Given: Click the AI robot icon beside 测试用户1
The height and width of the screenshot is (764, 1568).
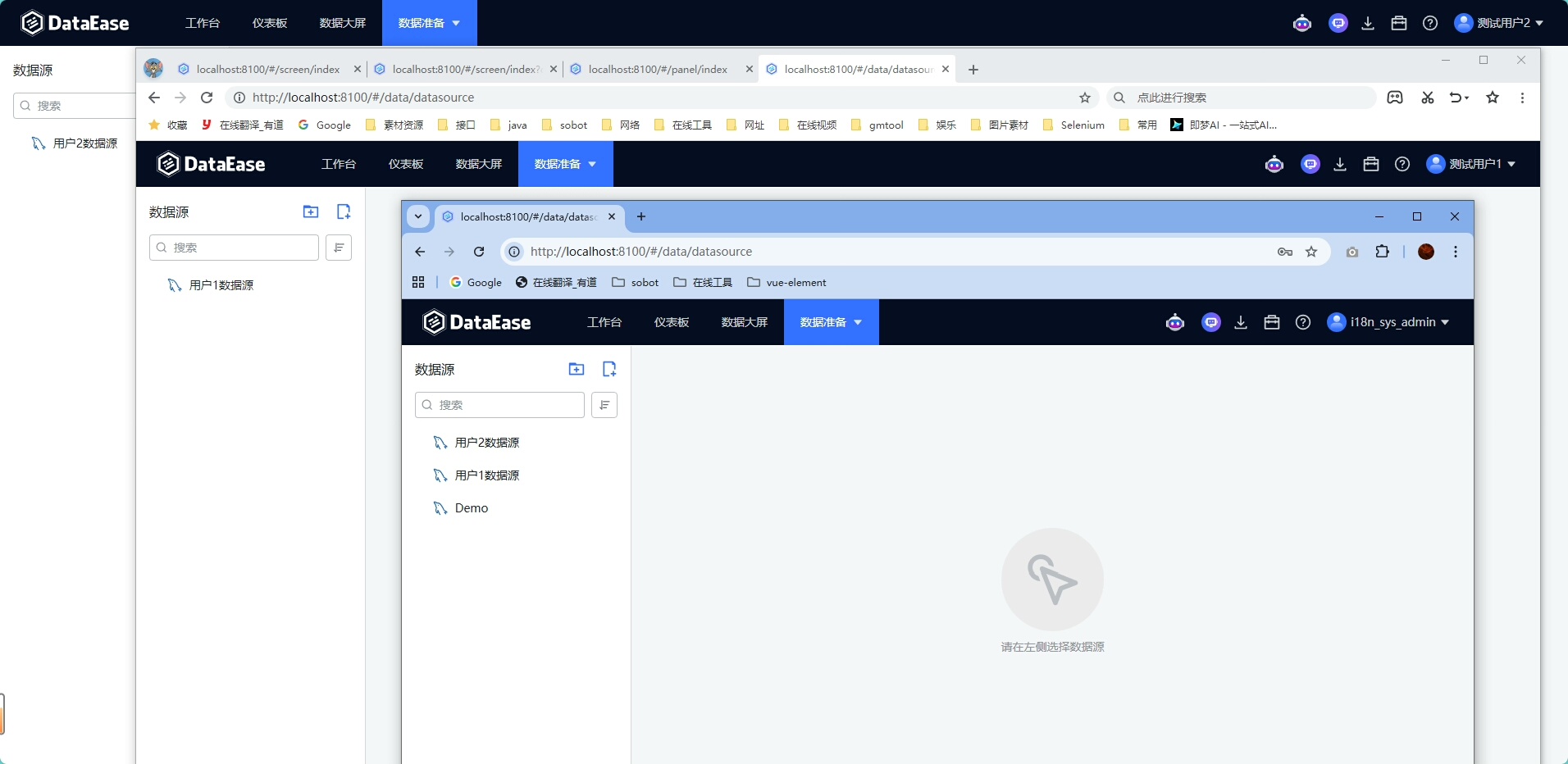Looking at the screenshot, I should tap(1274, 164).
